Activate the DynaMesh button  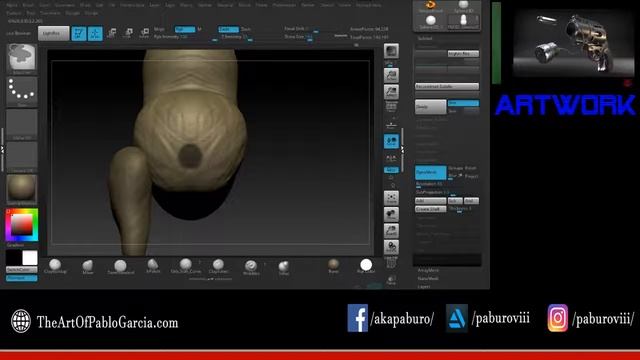[x=431, y=173]
